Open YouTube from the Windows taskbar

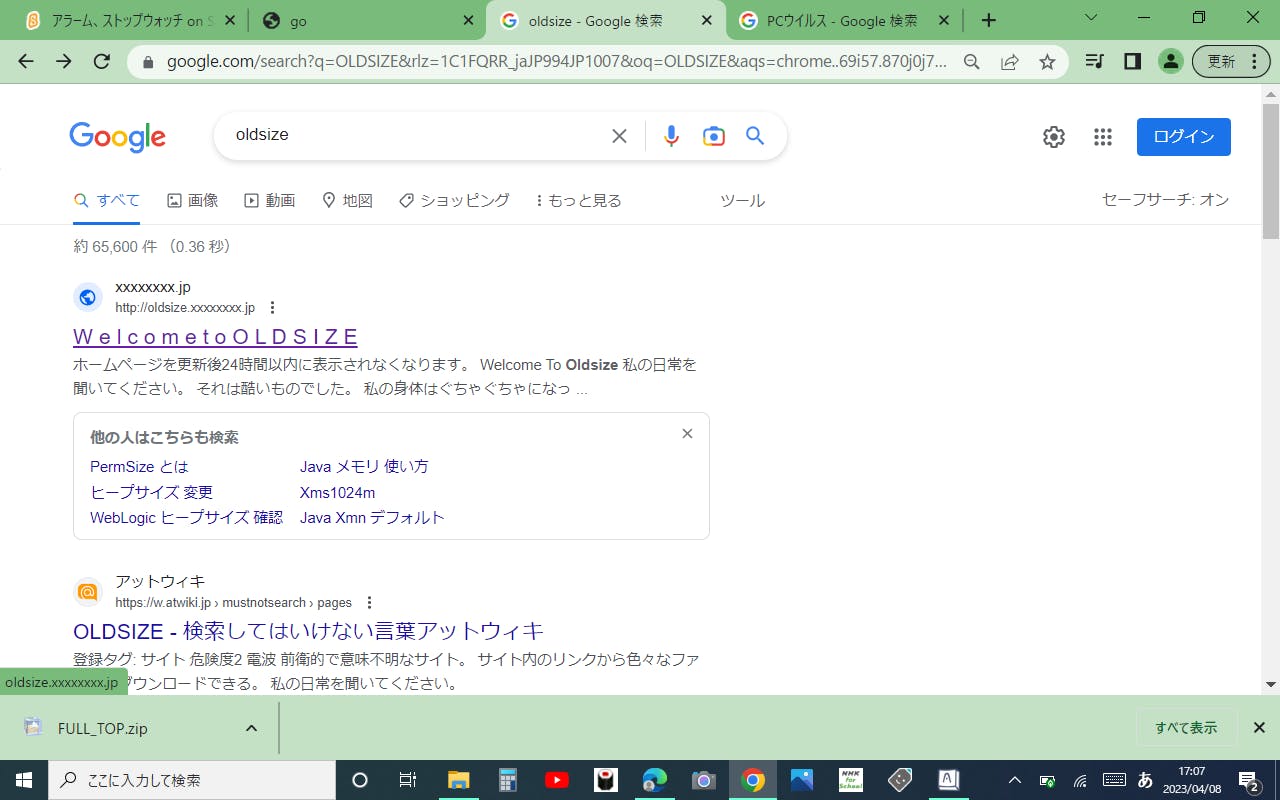tap(557, 780)
